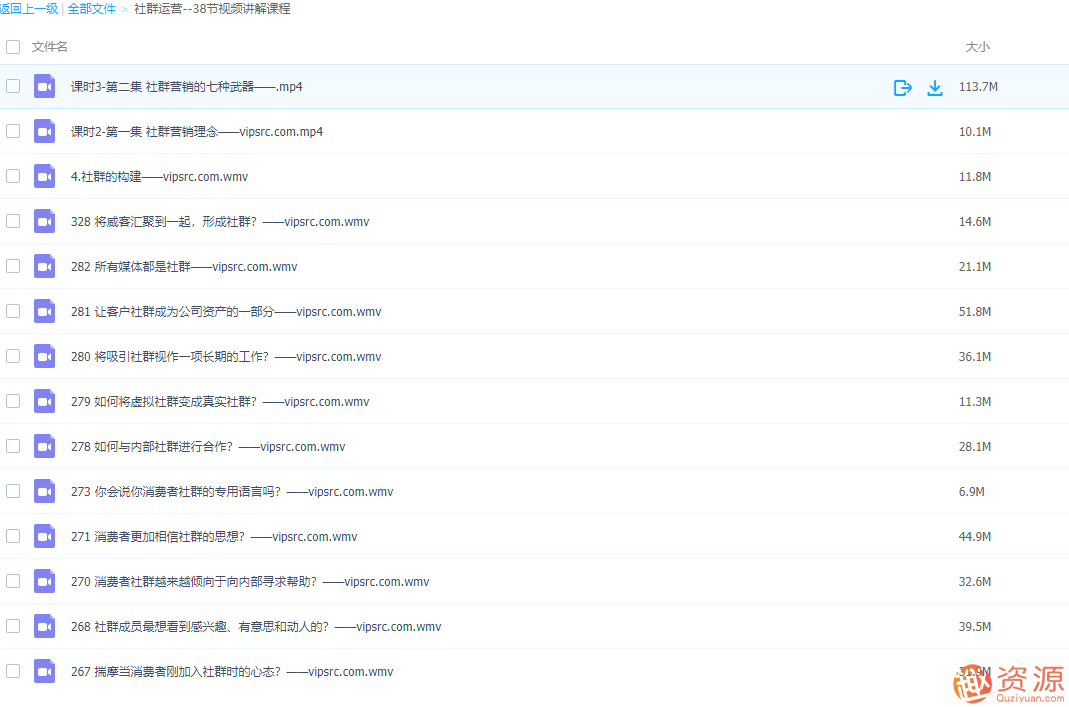Image resolution: width=1069 pixels, height=707 pixels.
Task: Open file 328 将威客汇聚到一起
Action: (220, 222)
